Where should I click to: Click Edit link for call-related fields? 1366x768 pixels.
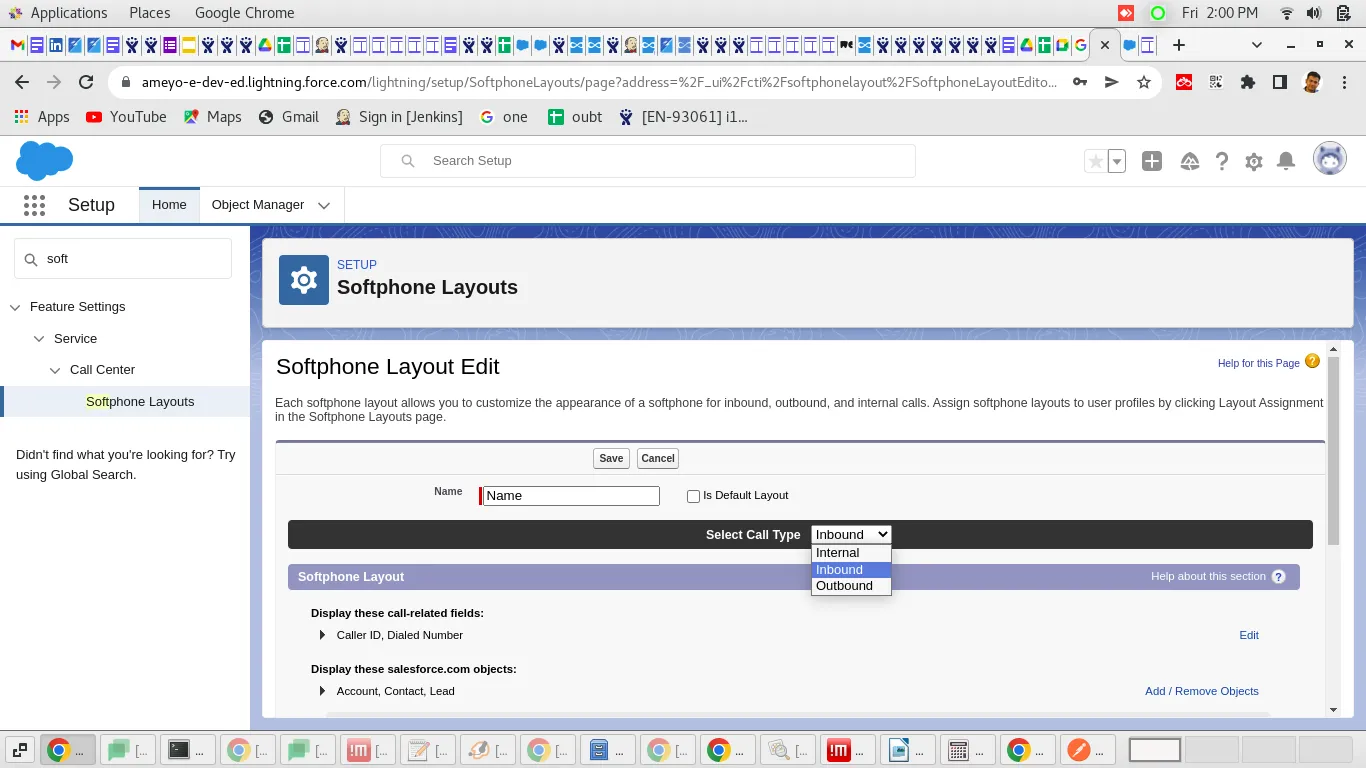tap(1249, 635)
